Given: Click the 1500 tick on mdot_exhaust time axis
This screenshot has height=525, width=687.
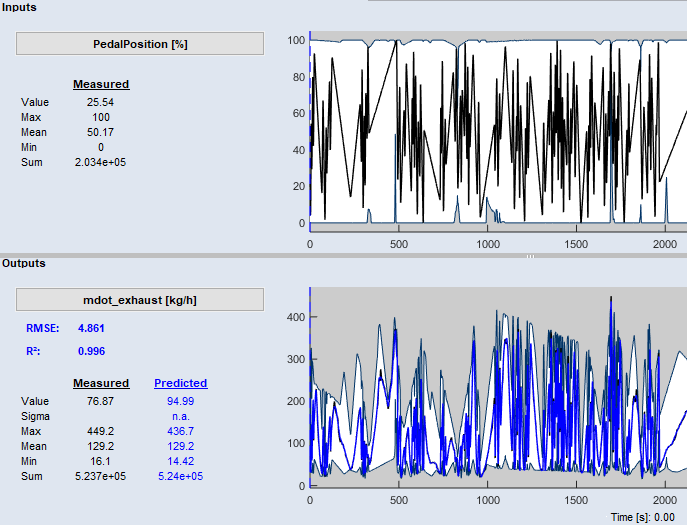Looking at the screenshot, I should pos(576,499).
